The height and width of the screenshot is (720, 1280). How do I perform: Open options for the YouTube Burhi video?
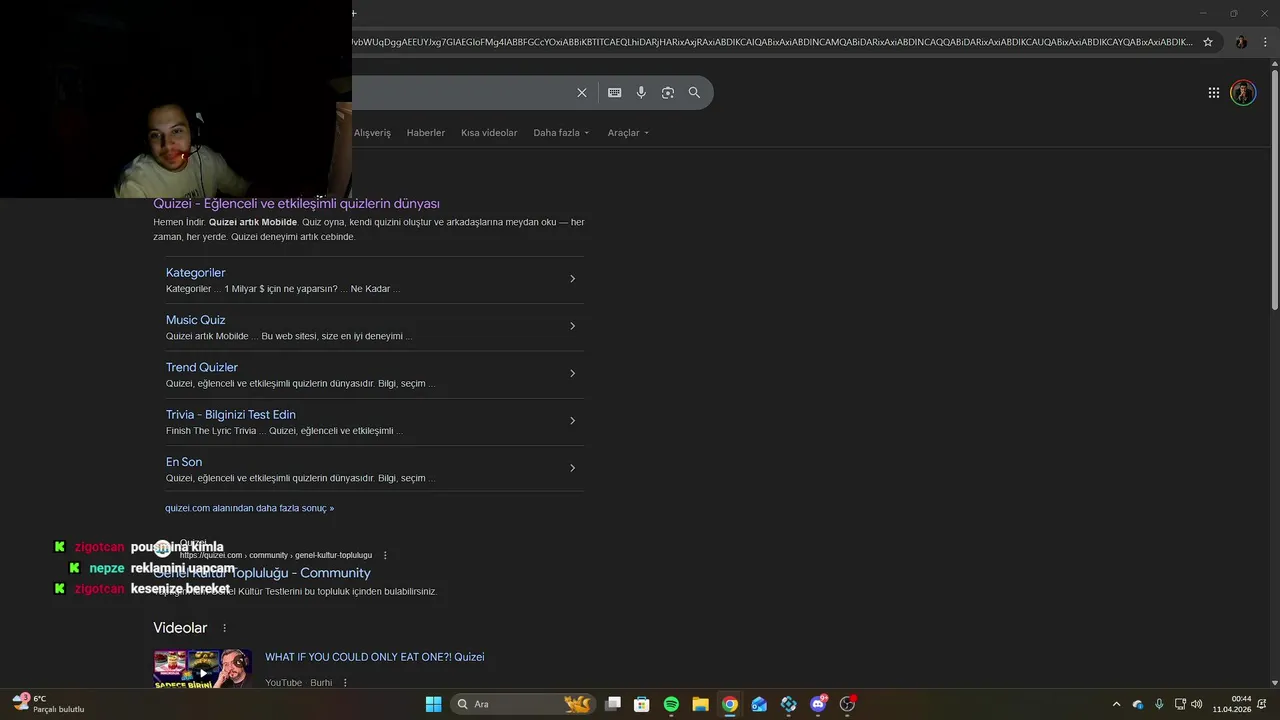[345, 683]
